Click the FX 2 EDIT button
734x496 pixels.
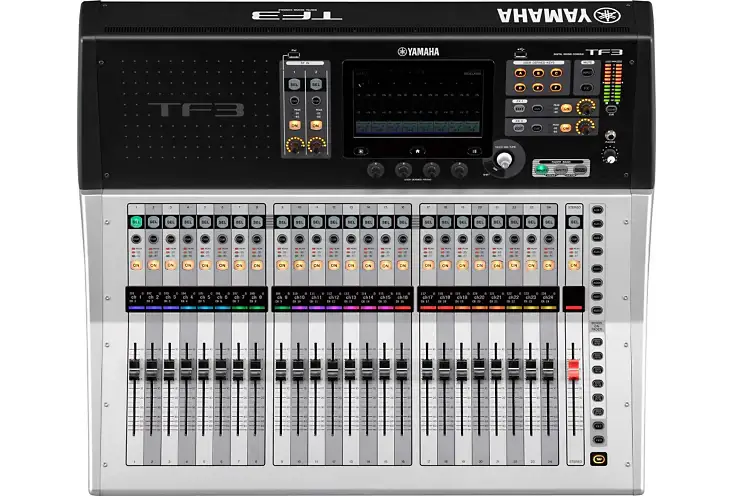point(519,128)
